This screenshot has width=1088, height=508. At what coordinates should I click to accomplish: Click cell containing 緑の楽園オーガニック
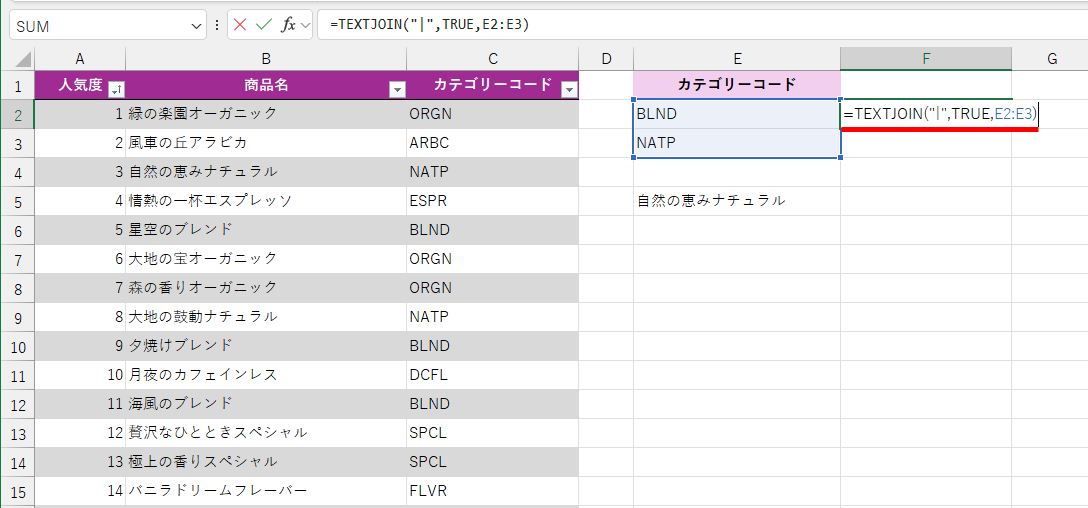click(266, 114)
